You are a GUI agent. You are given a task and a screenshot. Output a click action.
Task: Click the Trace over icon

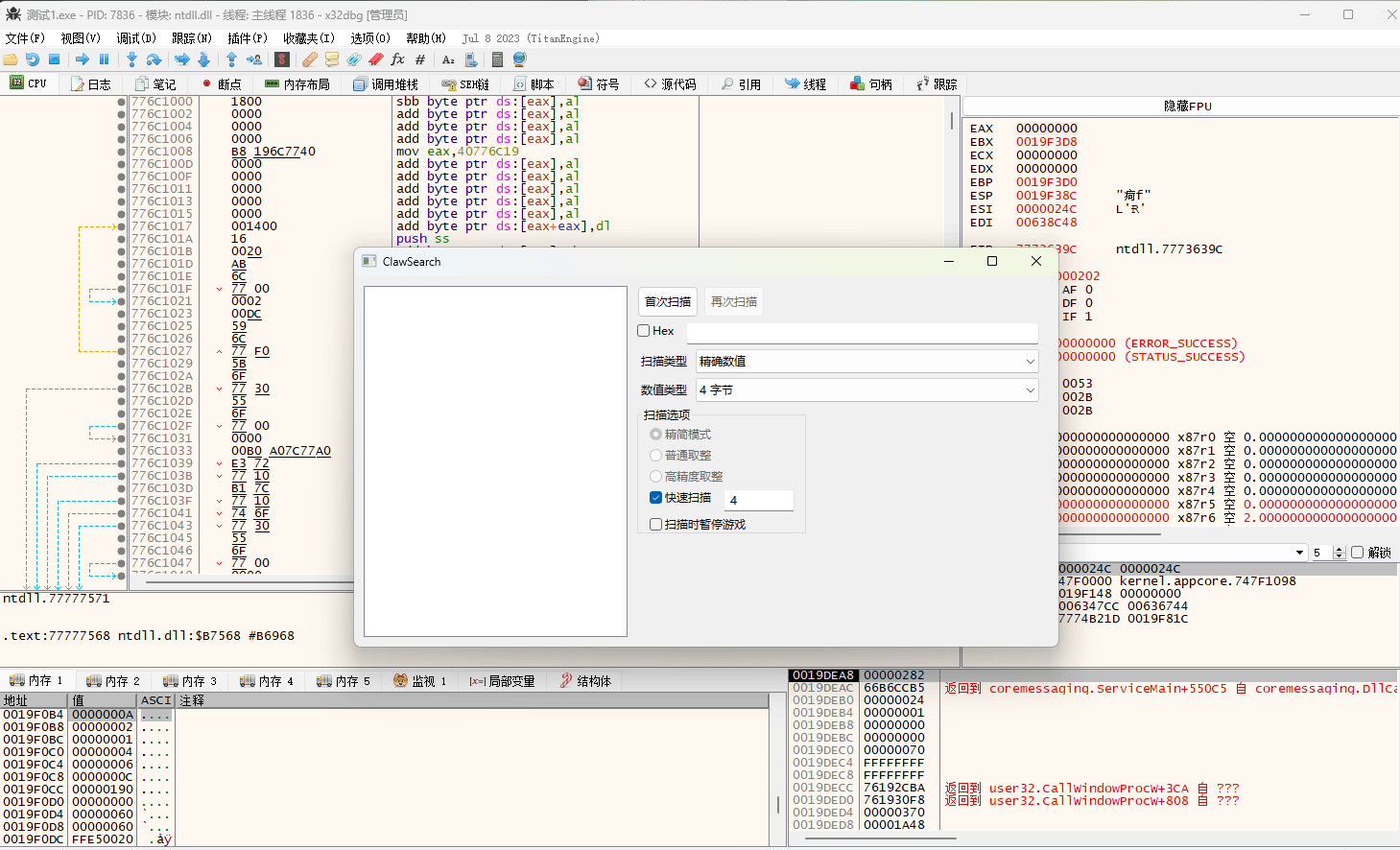click(203, 59)
